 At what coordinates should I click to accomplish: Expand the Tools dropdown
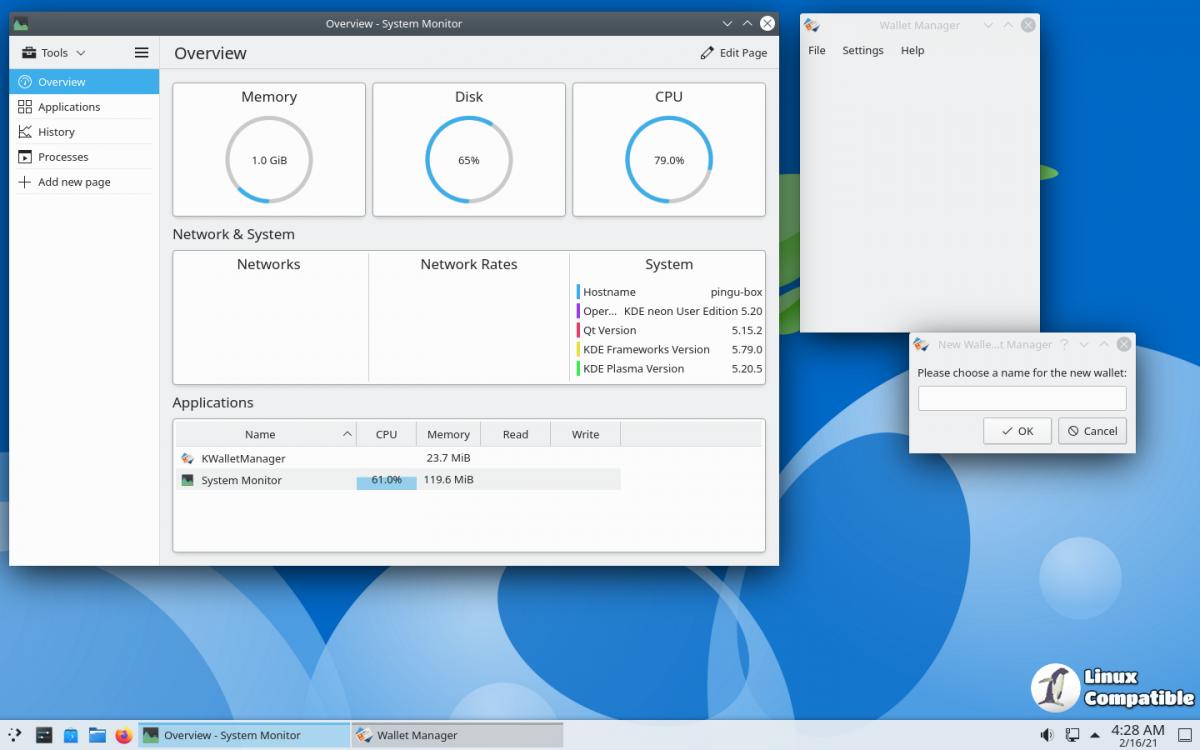pos(54,53)
